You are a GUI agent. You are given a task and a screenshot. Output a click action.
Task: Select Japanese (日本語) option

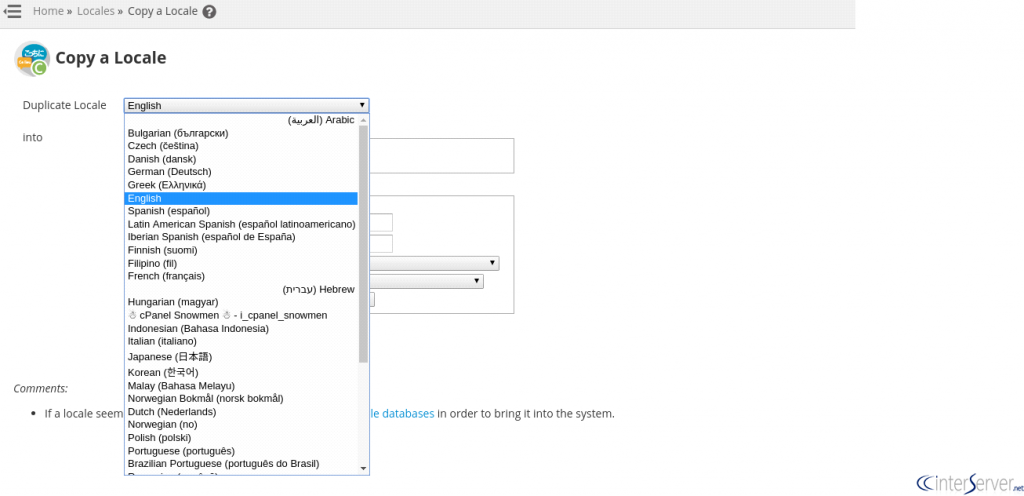click(x=241, y=356)
